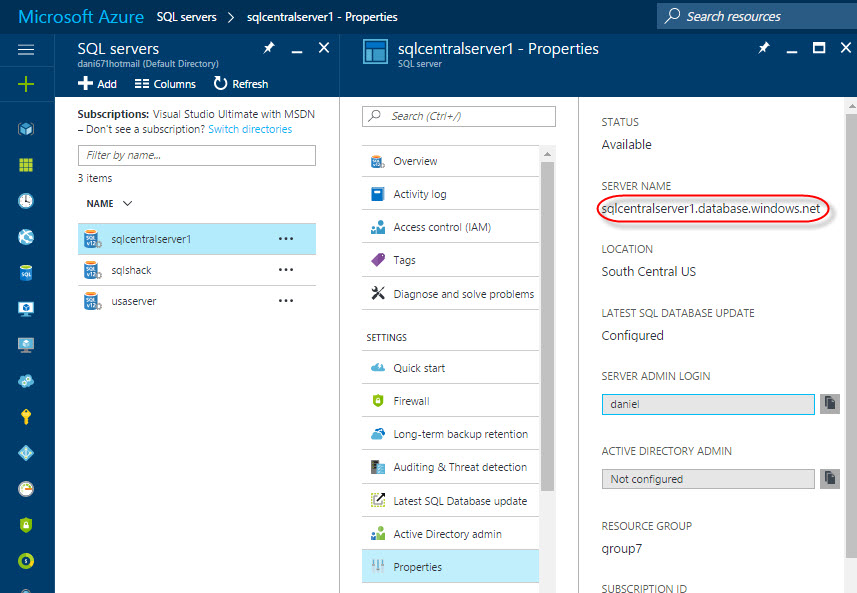The image size is (857, 593).
Task: Select the usaserver entry in the list
Action: pyautogui.click(x=134, y=301)
